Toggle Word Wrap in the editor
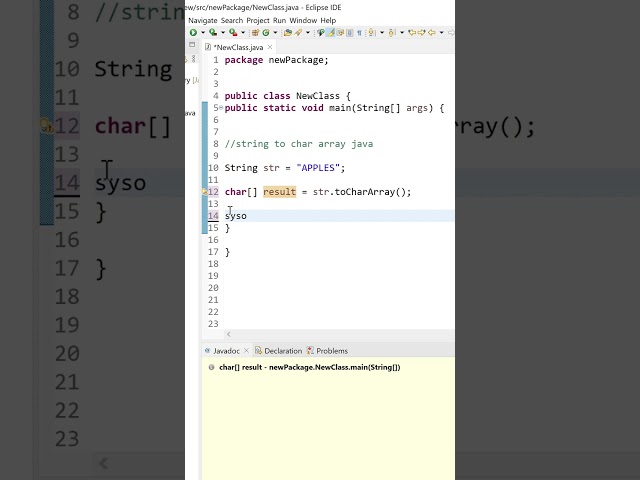640x480 pixels. tap(340, 33)
